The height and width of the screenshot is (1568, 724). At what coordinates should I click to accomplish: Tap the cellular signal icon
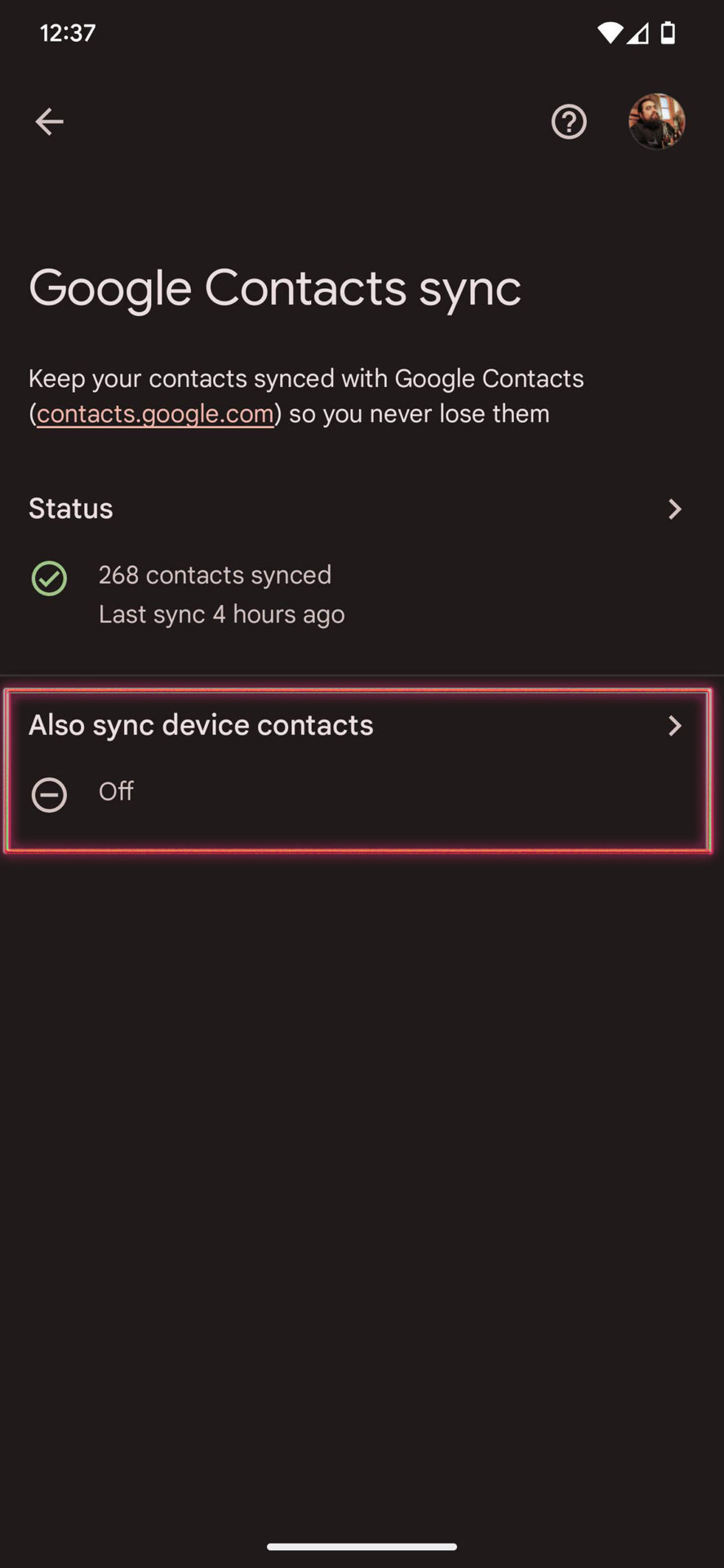click(638, 33)
